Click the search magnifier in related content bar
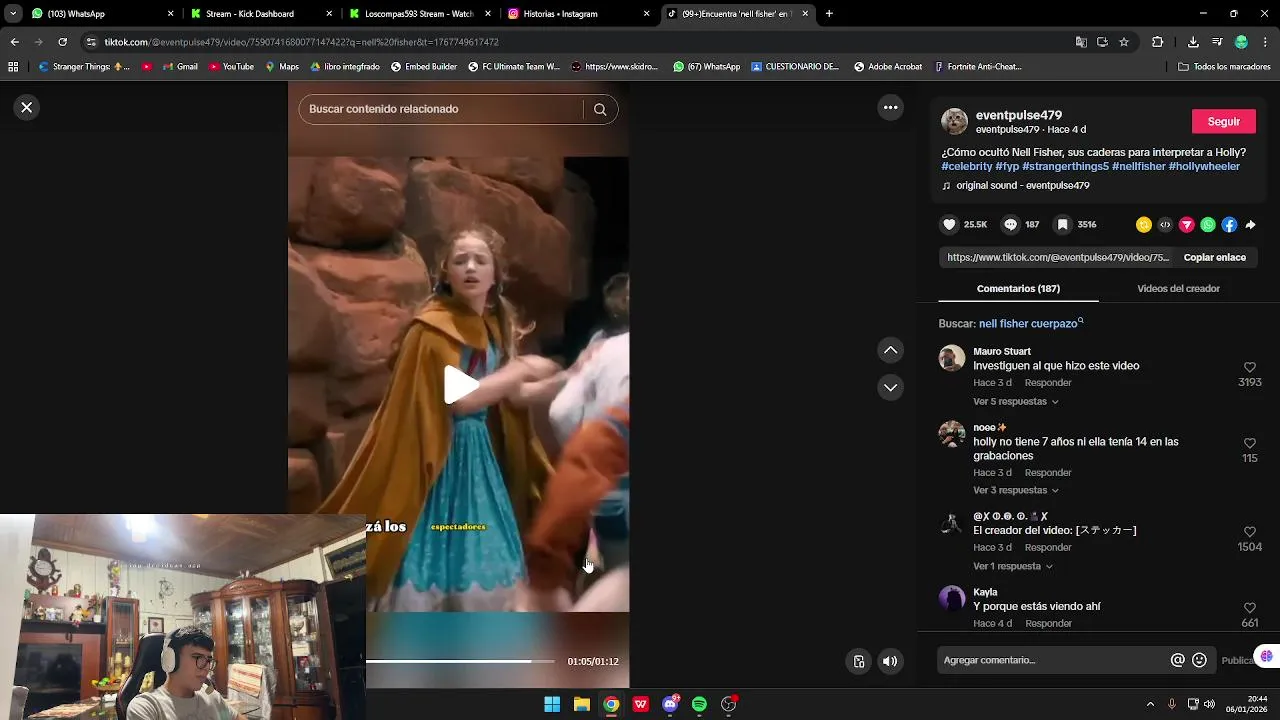Image resolution: width=1280 pixels, height=720 pixels. coord(600,109)
